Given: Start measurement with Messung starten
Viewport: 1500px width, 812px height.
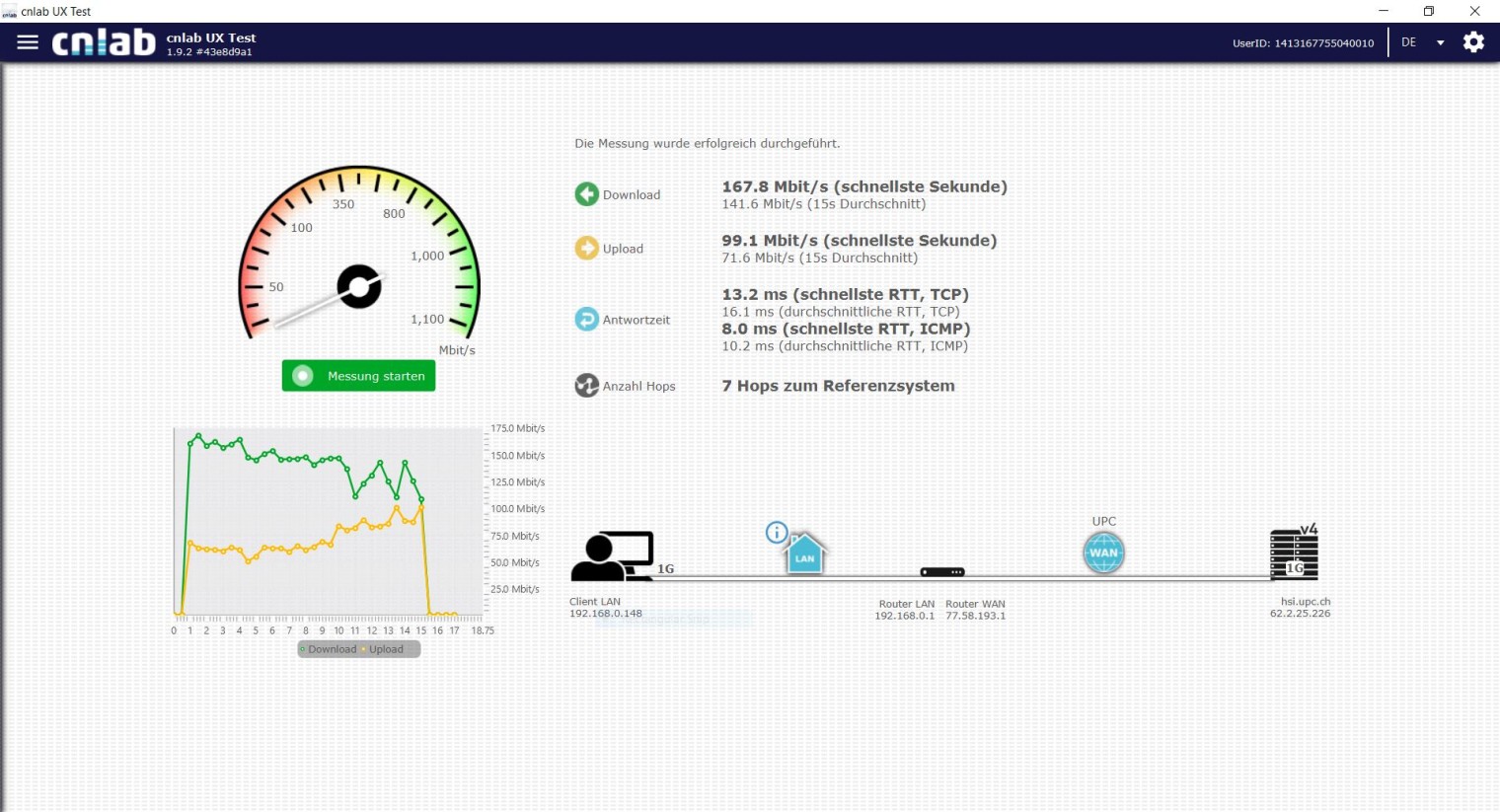Looking at the screenshot, I should 358,376.
